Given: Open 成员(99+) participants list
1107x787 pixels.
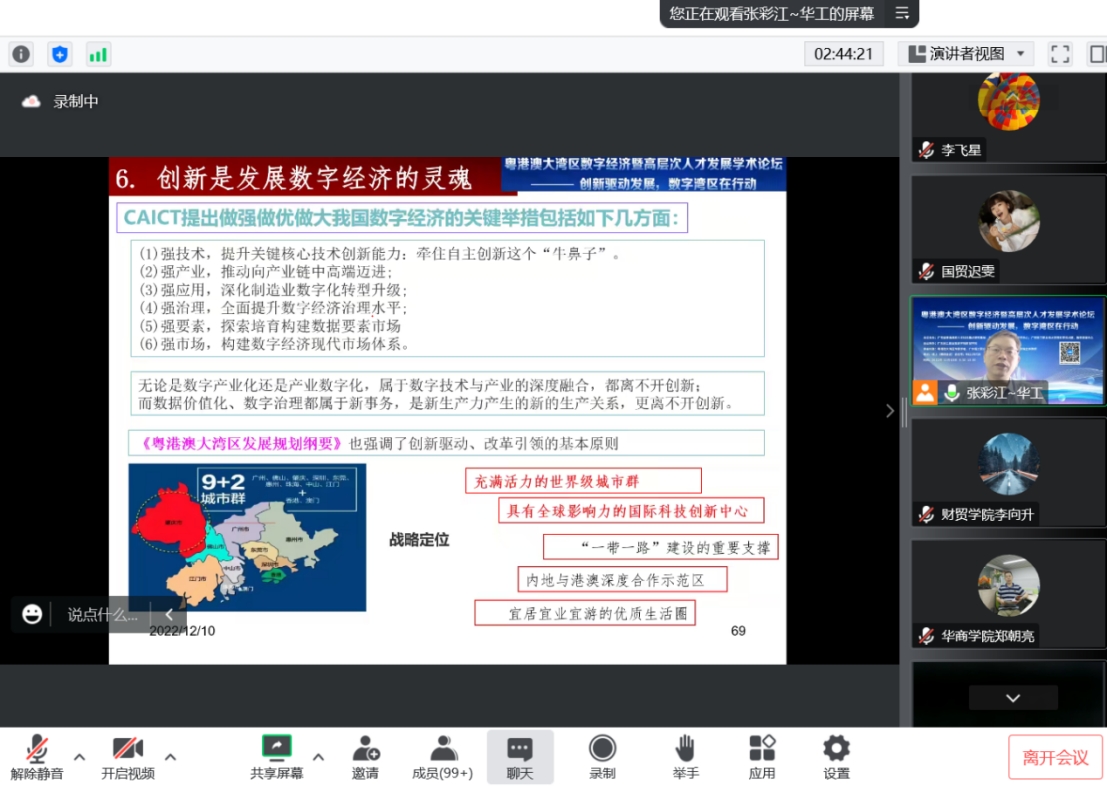Looking at the screenshot, I should point(442,757).
